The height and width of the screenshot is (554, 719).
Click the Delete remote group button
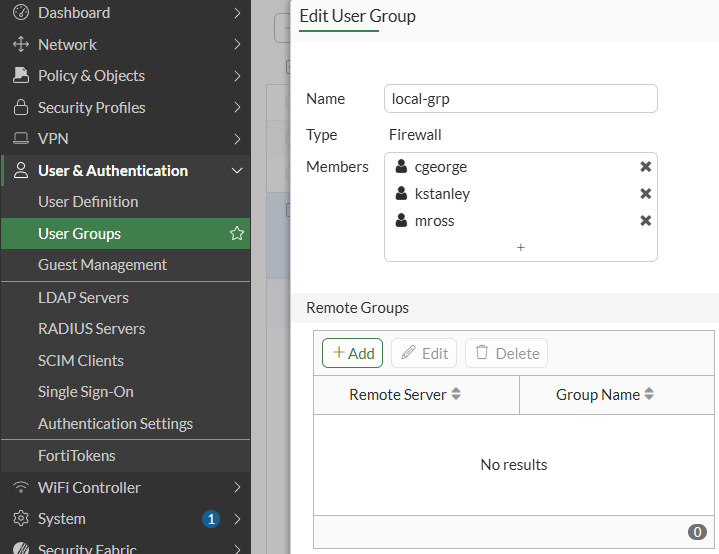[x=506, y=353]
